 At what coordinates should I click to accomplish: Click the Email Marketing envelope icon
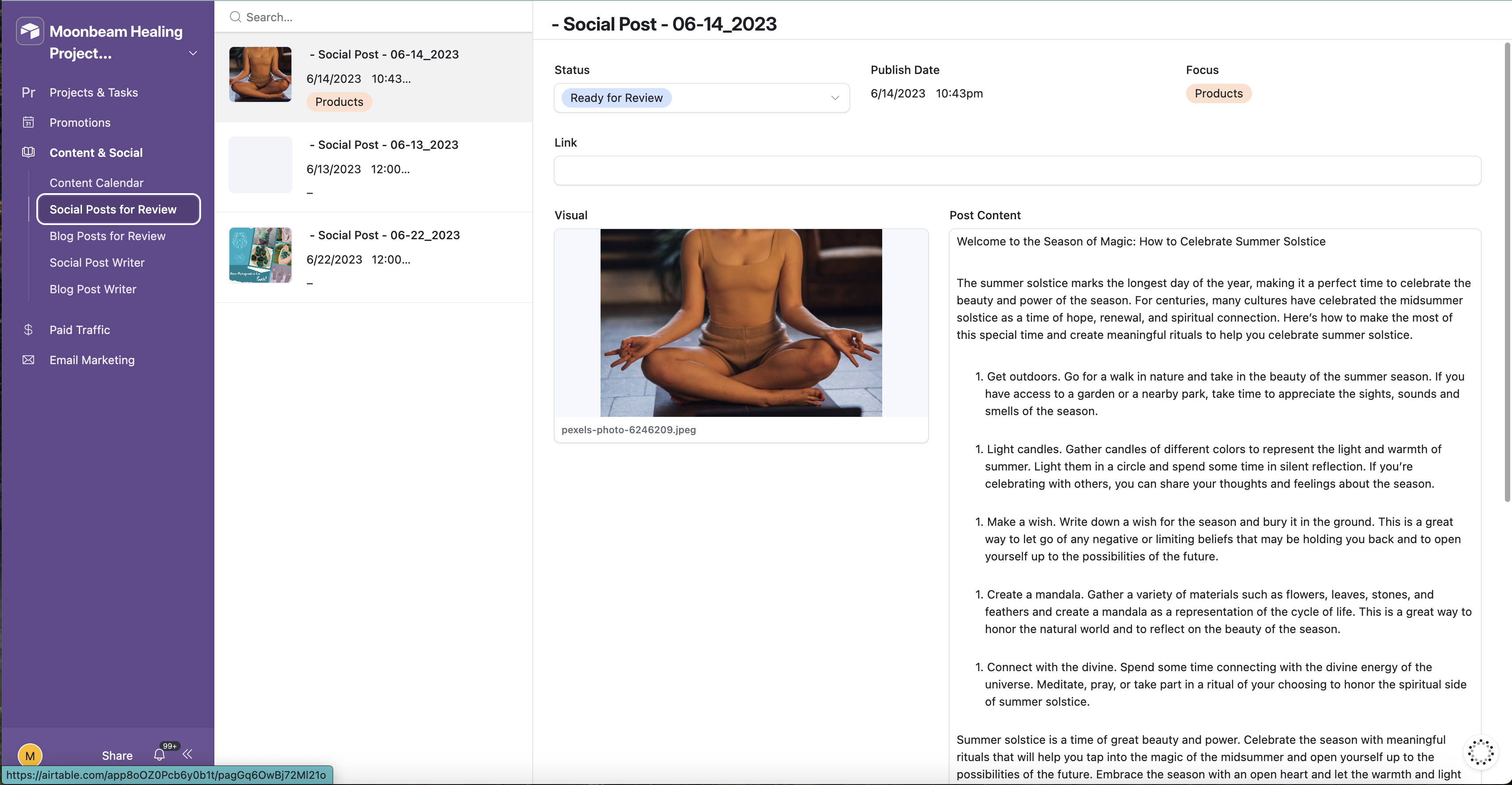(x=28, y=360)
